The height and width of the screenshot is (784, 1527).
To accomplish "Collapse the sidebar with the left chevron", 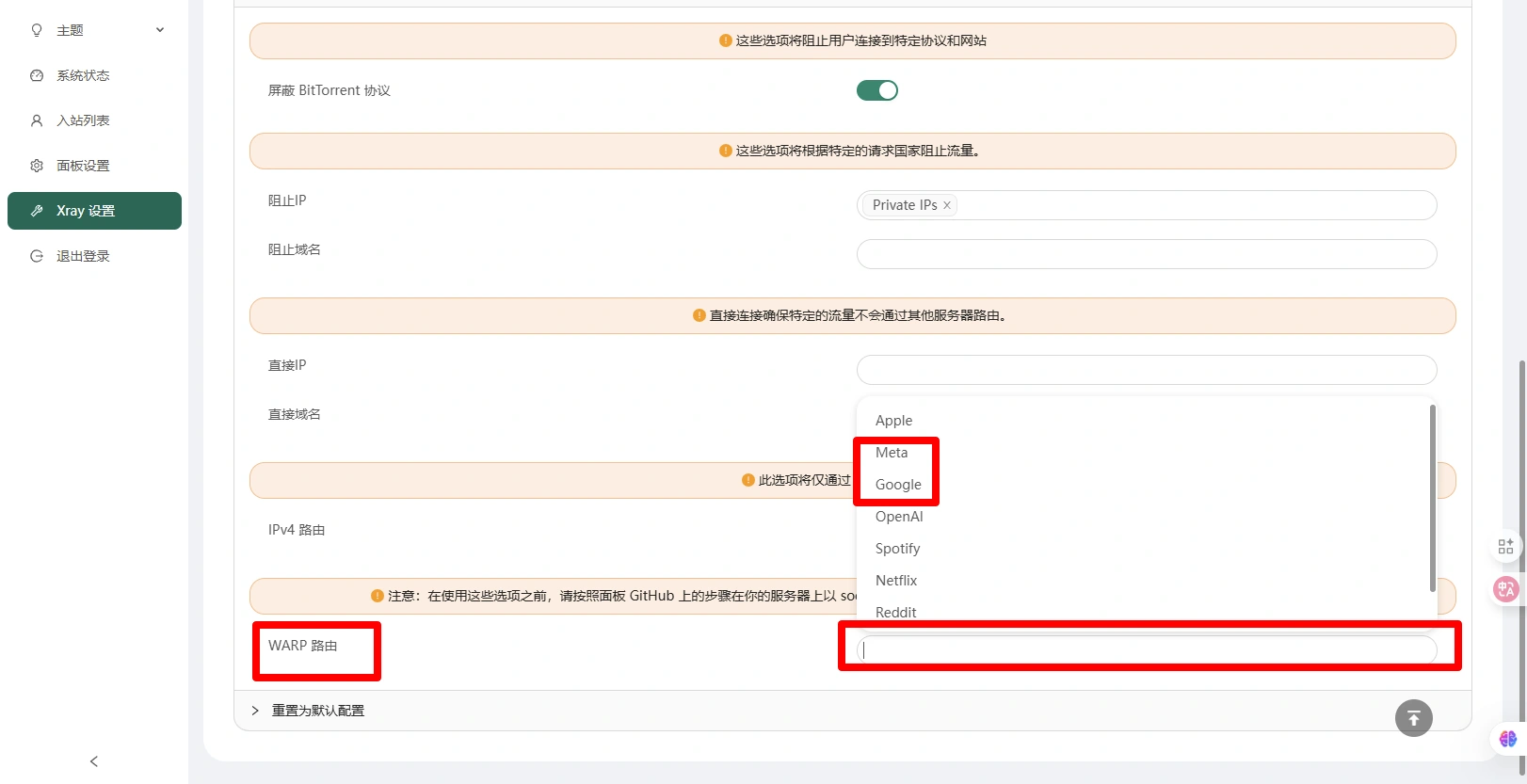I will tap(94, 761).
